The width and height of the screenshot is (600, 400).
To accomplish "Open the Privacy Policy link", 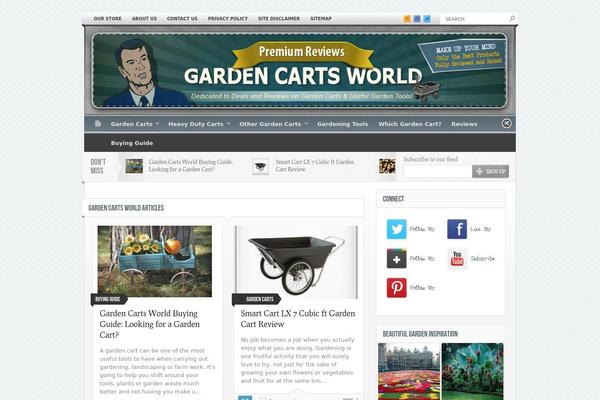I will click(x=228, y=18).
